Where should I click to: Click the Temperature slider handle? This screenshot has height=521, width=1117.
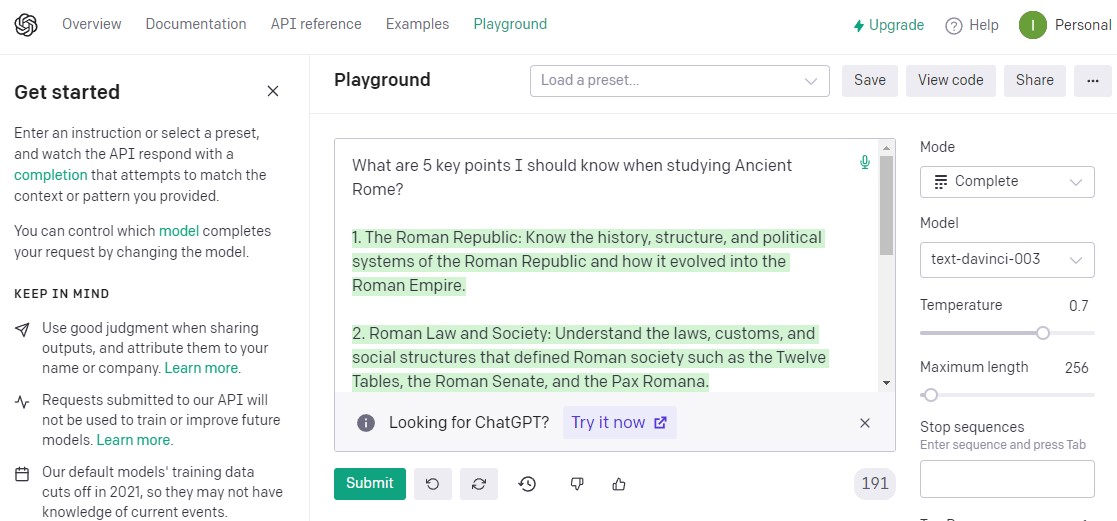tap(1043, 333)
